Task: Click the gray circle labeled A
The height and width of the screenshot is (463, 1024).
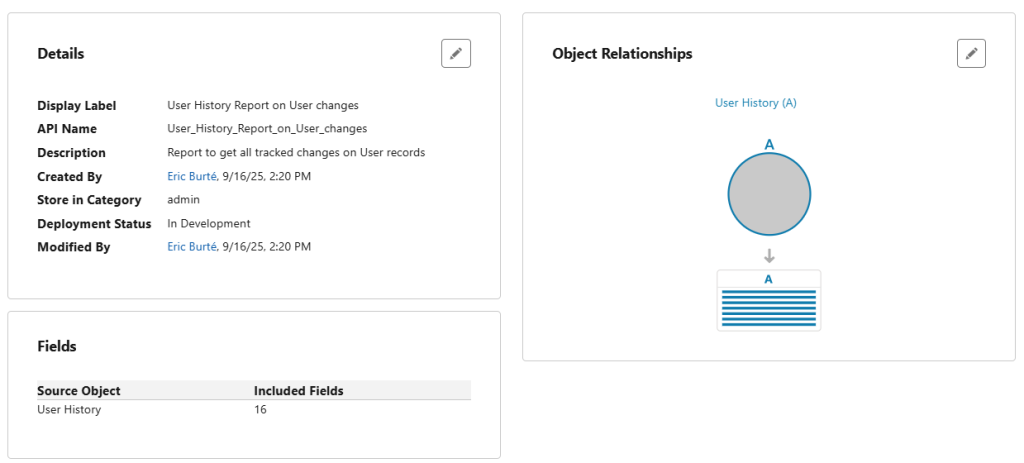Action: point(769,194)
